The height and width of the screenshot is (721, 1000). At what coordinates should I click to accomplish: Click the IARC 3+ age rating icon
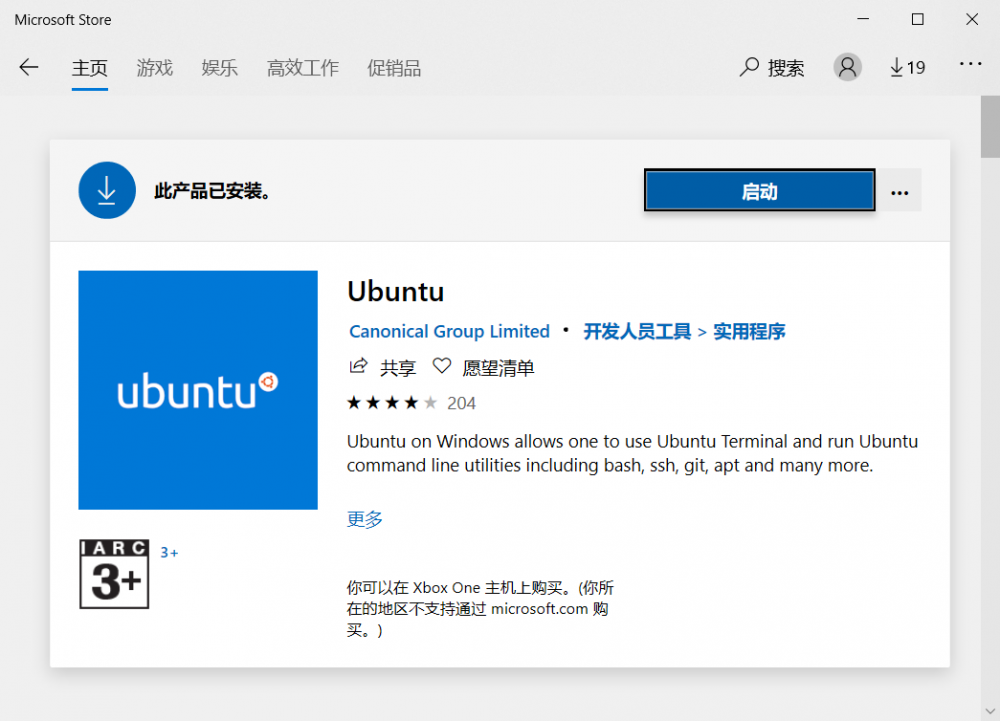tap(113, 574)
